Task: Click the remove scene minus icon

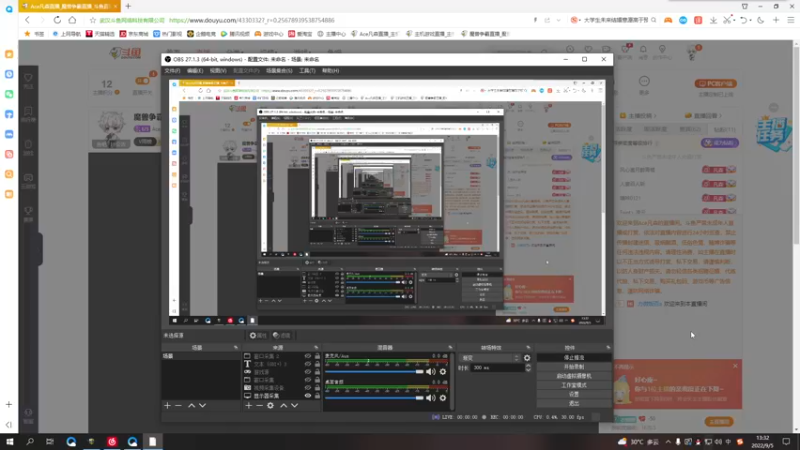Action: 178,406
